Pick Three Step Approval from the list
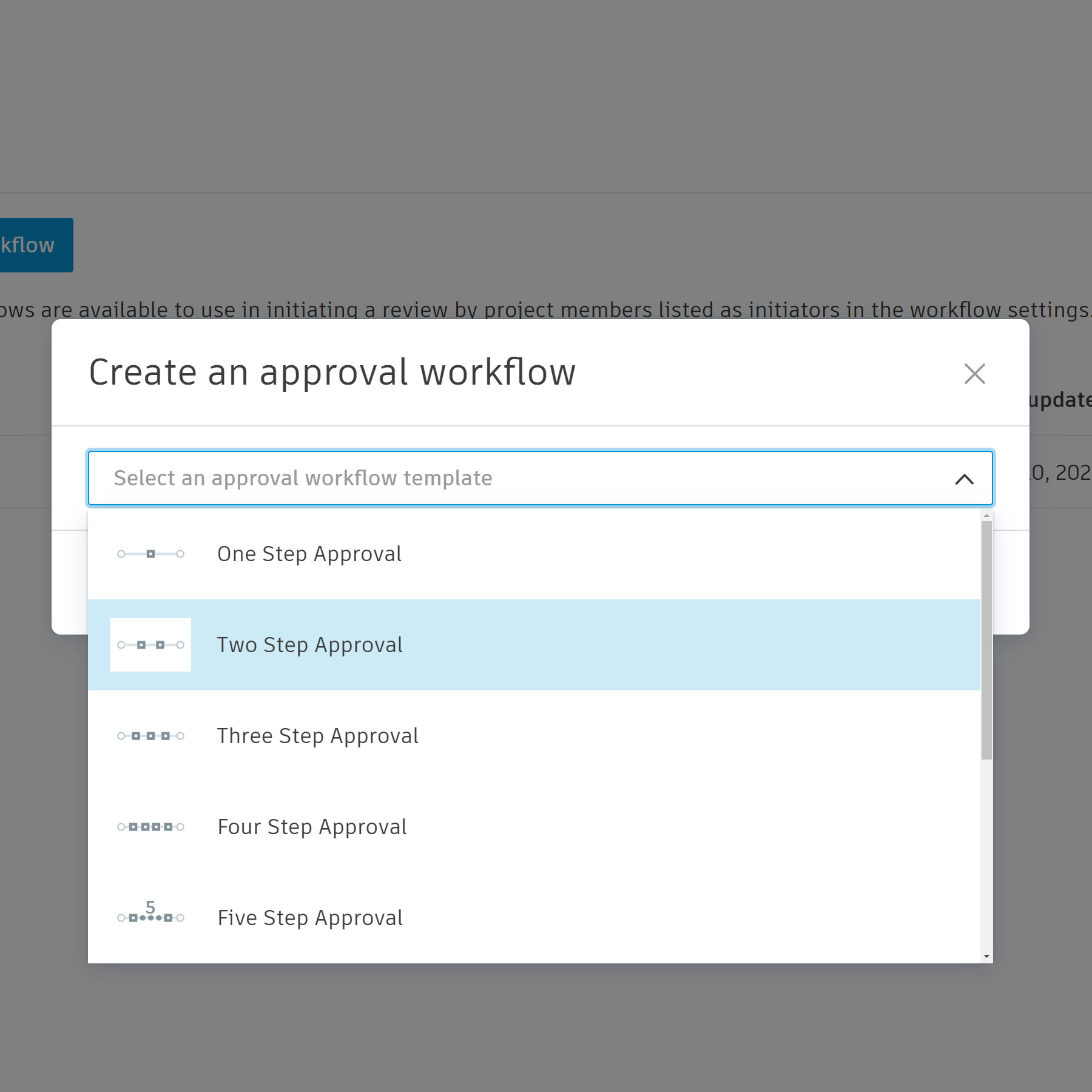The image size is (1092, 1092). click(x=317, y=736)
